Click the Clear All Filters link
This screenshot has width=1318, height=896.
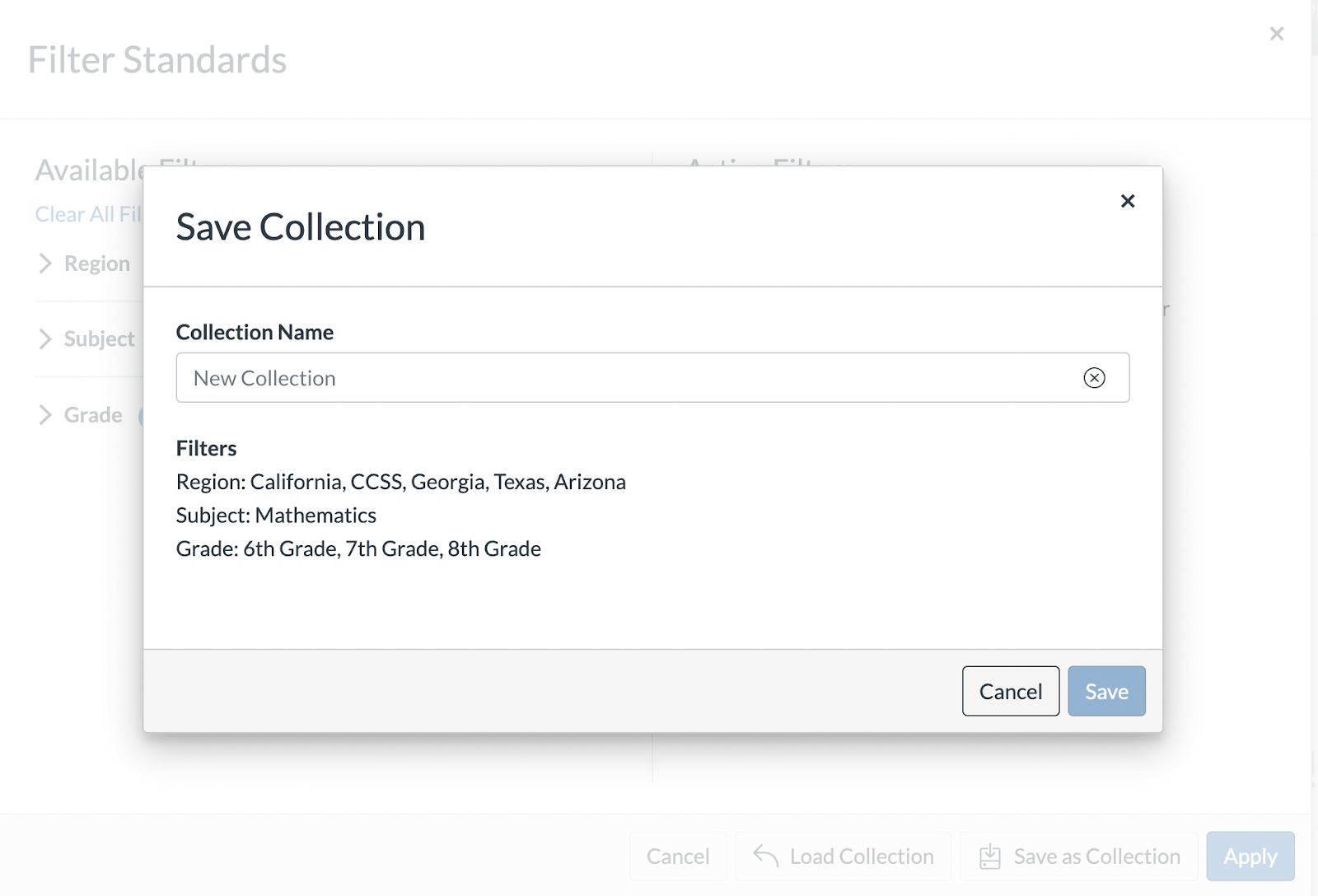pyautogui.click(x=89, y=214)
